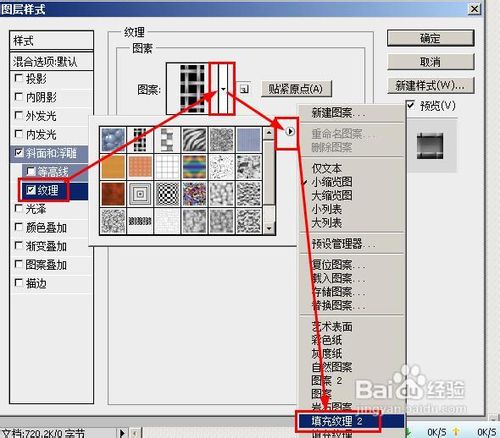Load the 填充纹理 2 pattern set
Viewport: 500px width, 438px height.
[352, 421]
